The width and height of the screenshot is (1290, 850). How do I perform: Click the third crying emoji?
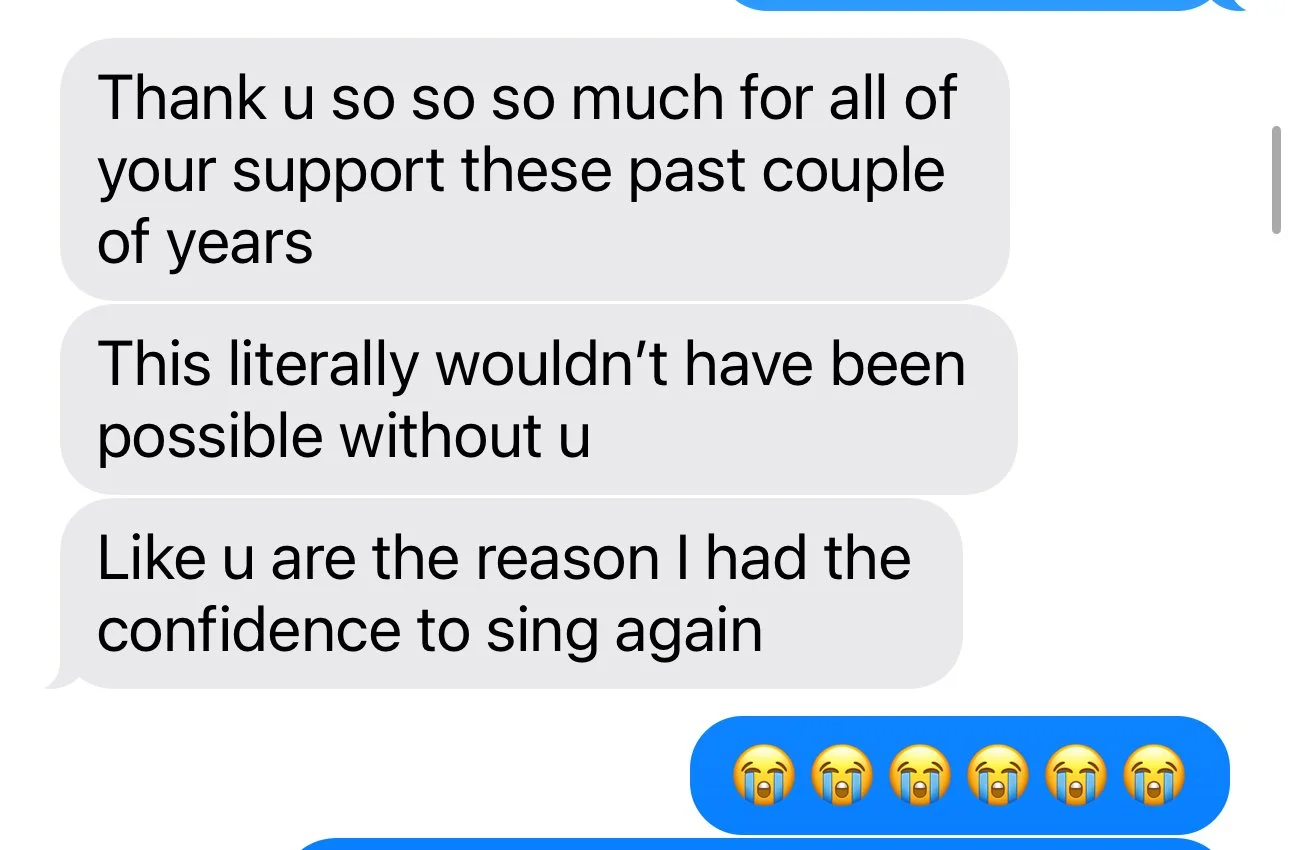point(921,775)
